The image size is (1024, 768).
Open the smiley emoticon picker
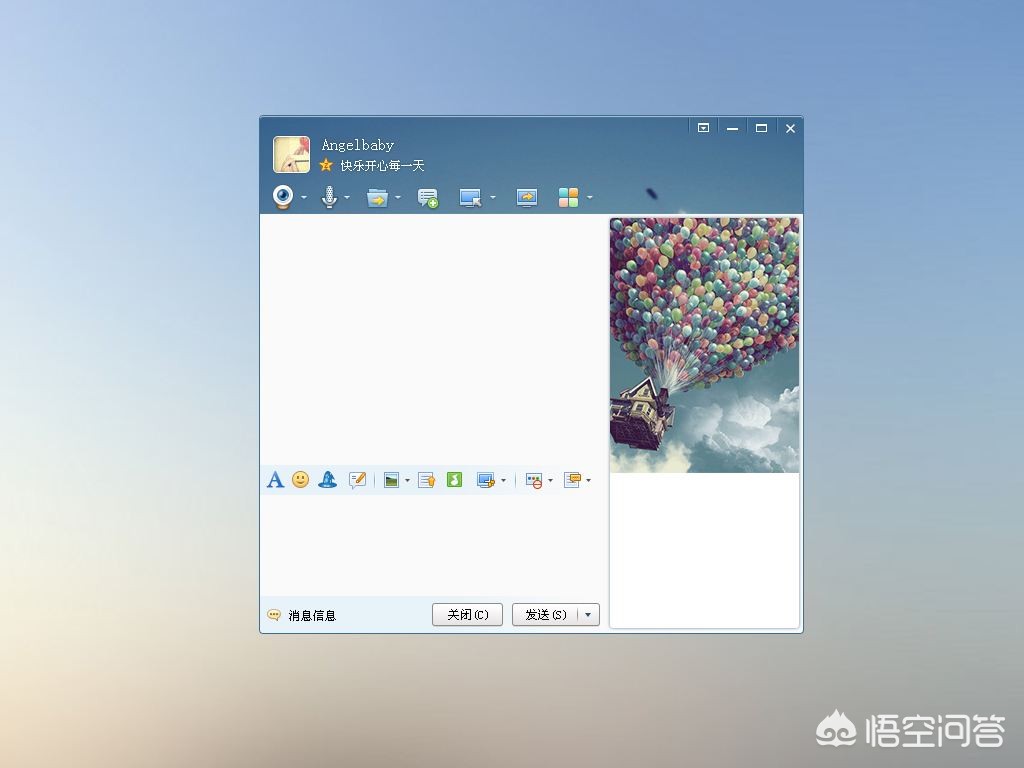(x=300, y=480)
